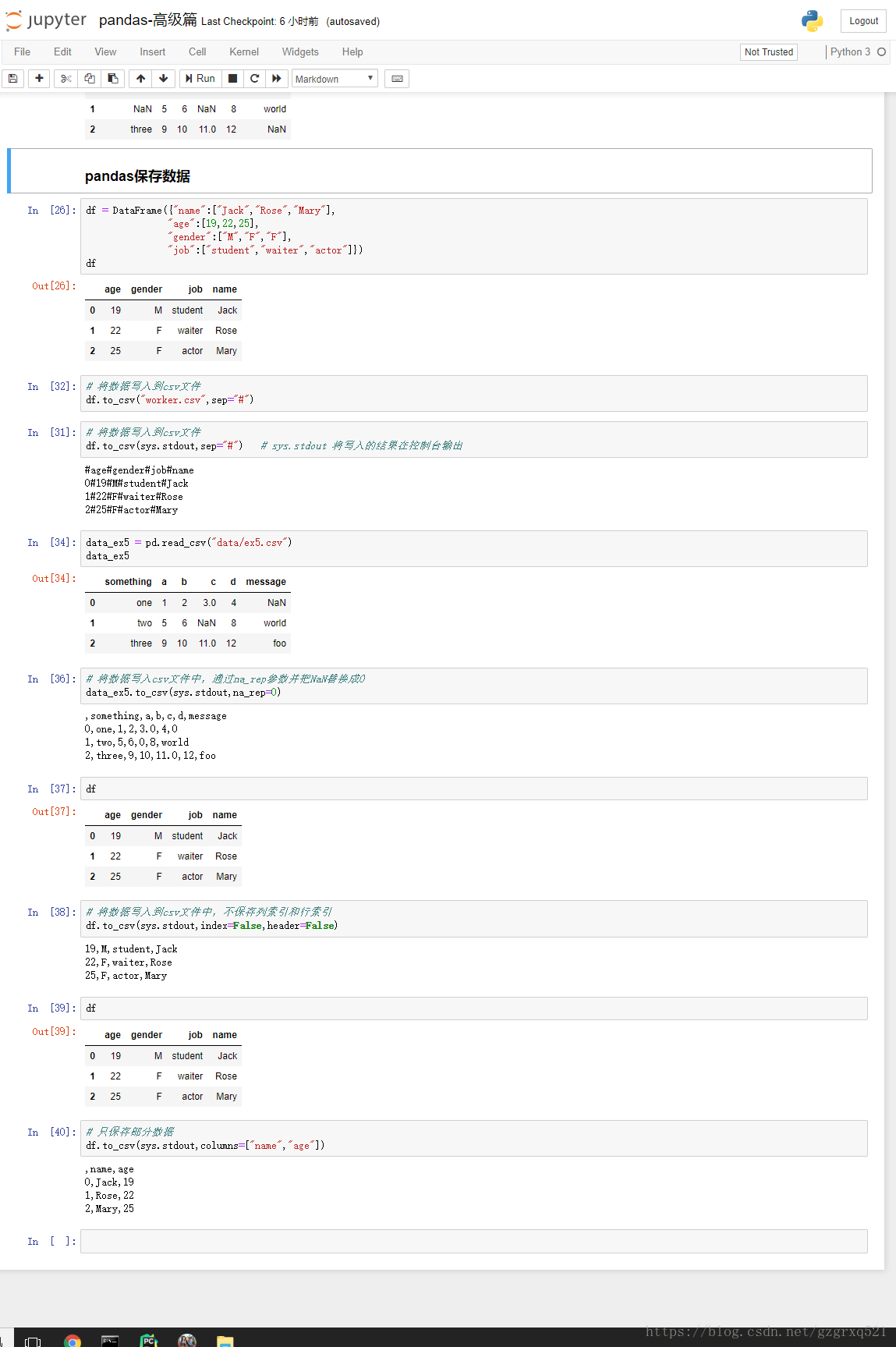Move selected cell up arrow
This screenshot has height=1347, width=896.
tap(140, 79)
